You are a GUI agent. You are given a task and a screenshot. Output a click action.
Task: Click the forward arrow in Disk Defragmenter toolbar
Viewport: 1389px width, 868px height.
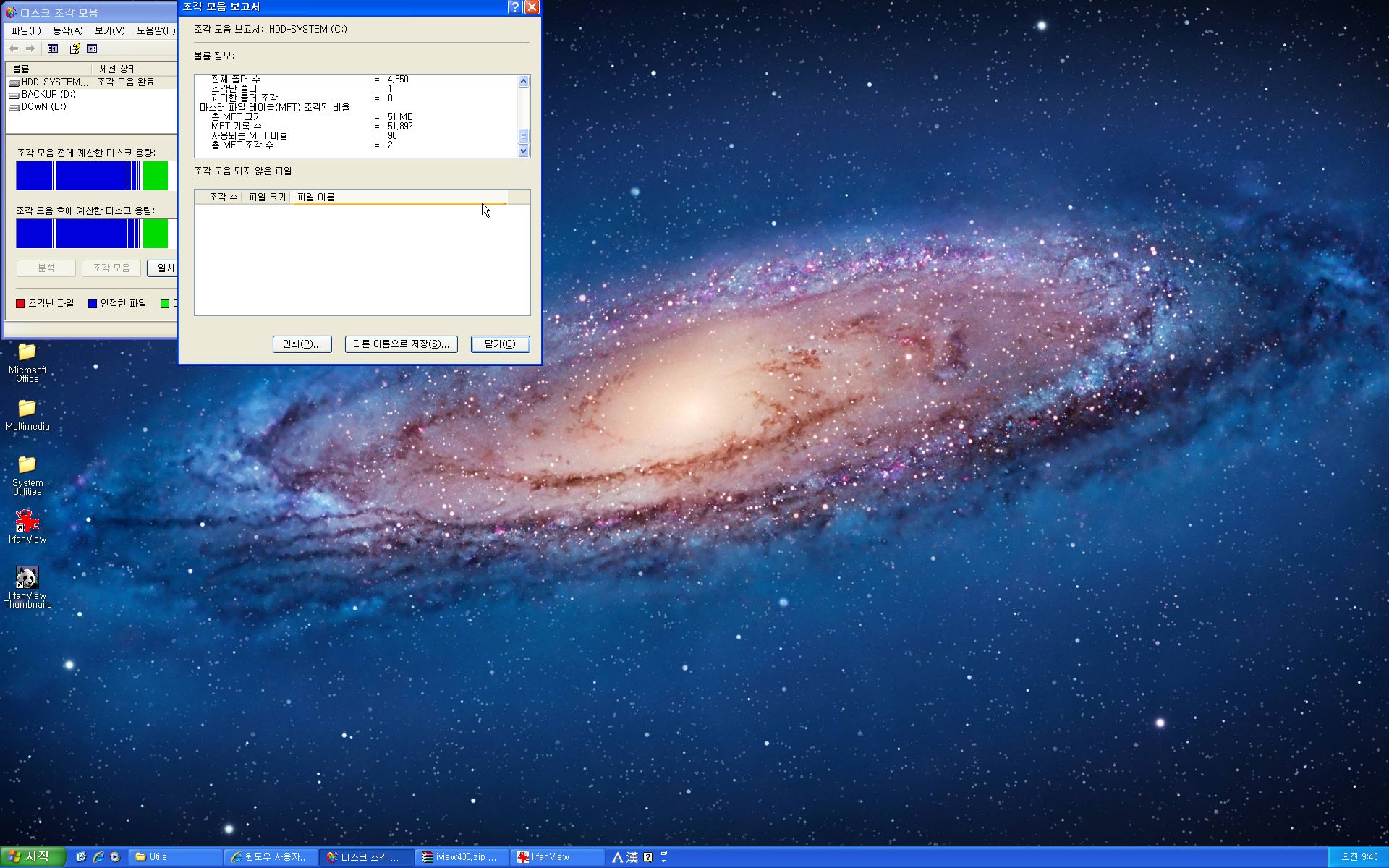pyautogui.click(x=30, y=48)
